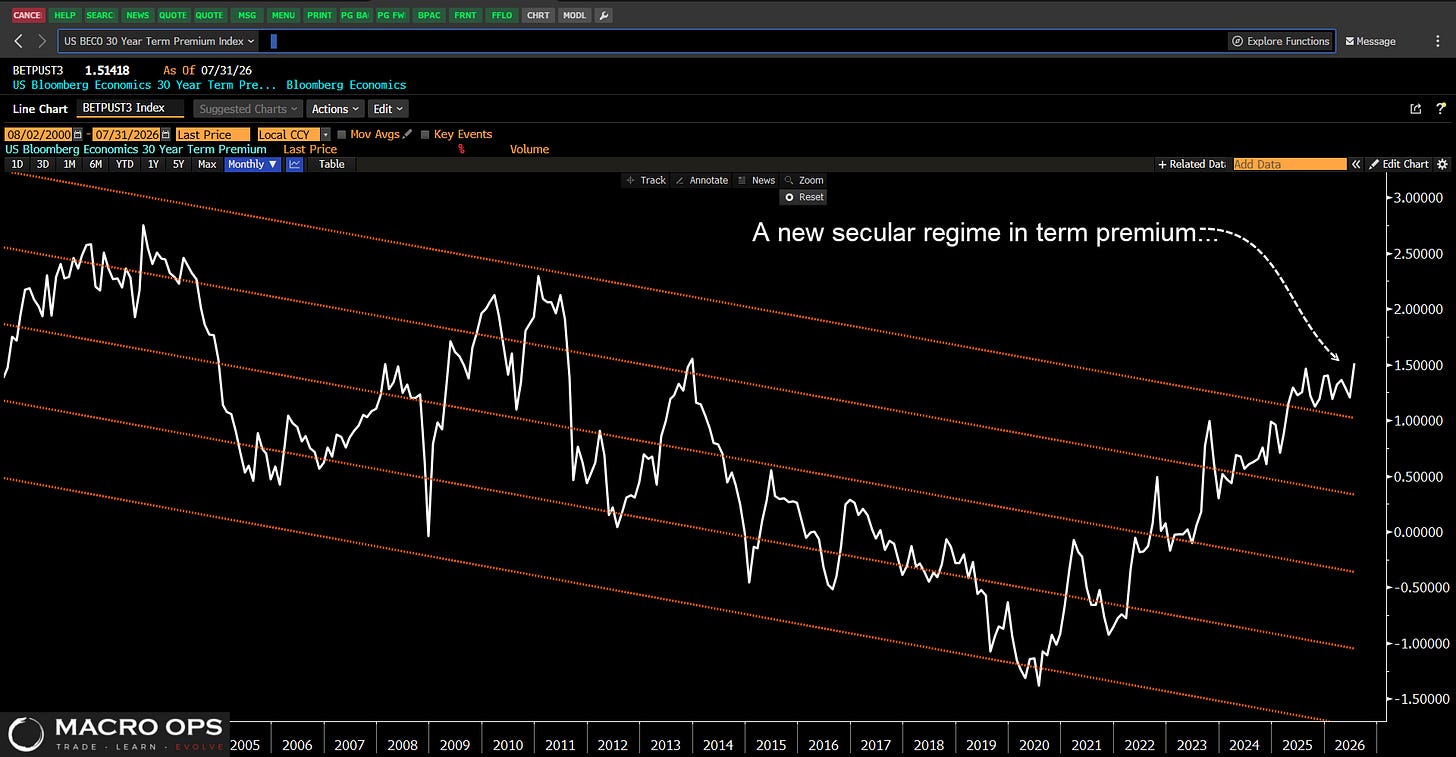1456x757 pixels.
Task: Click the green HELP key
Action: tap(65, 15)
